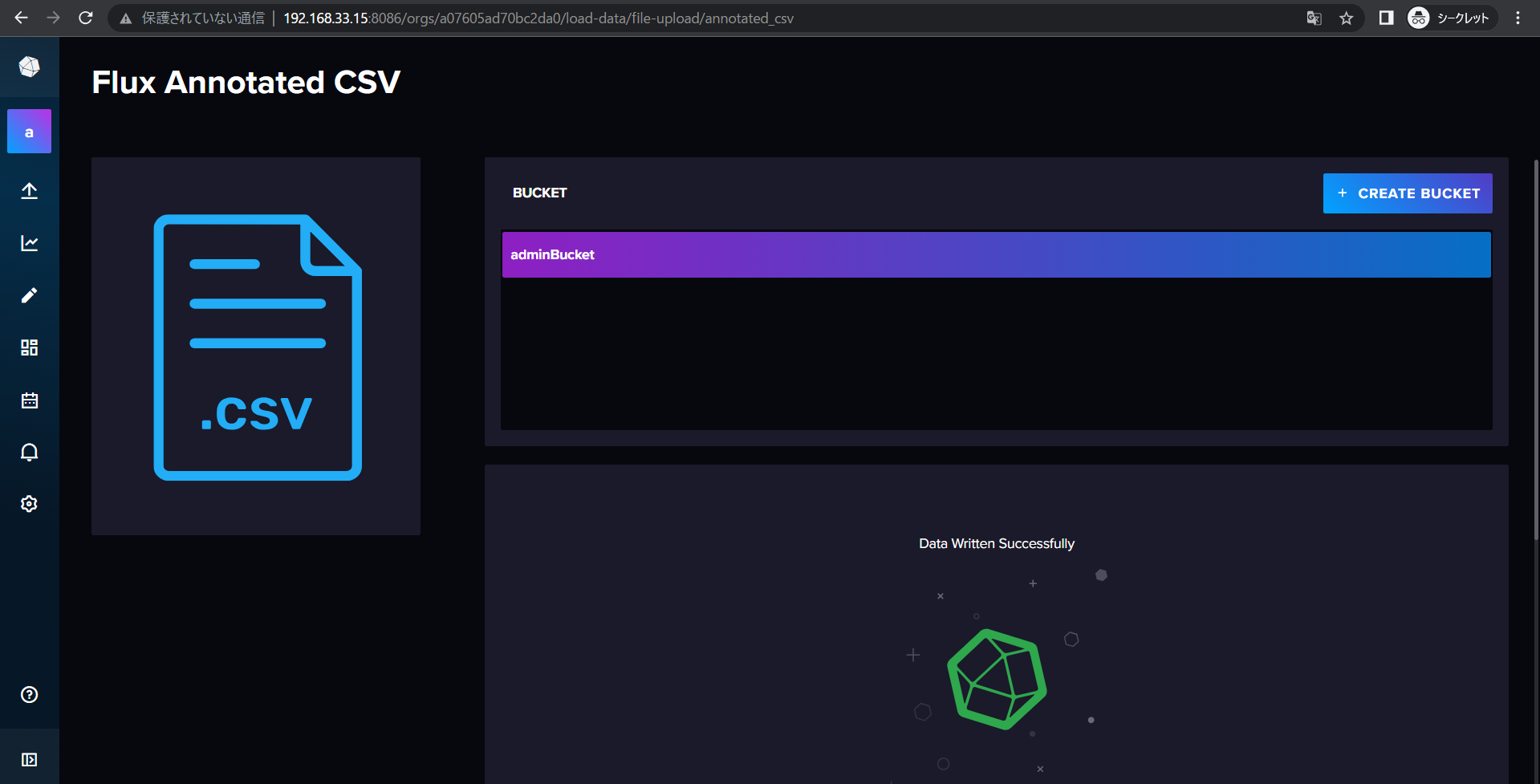Select the adminBucket list item
1540x784 pixels.
pos(996,255)
